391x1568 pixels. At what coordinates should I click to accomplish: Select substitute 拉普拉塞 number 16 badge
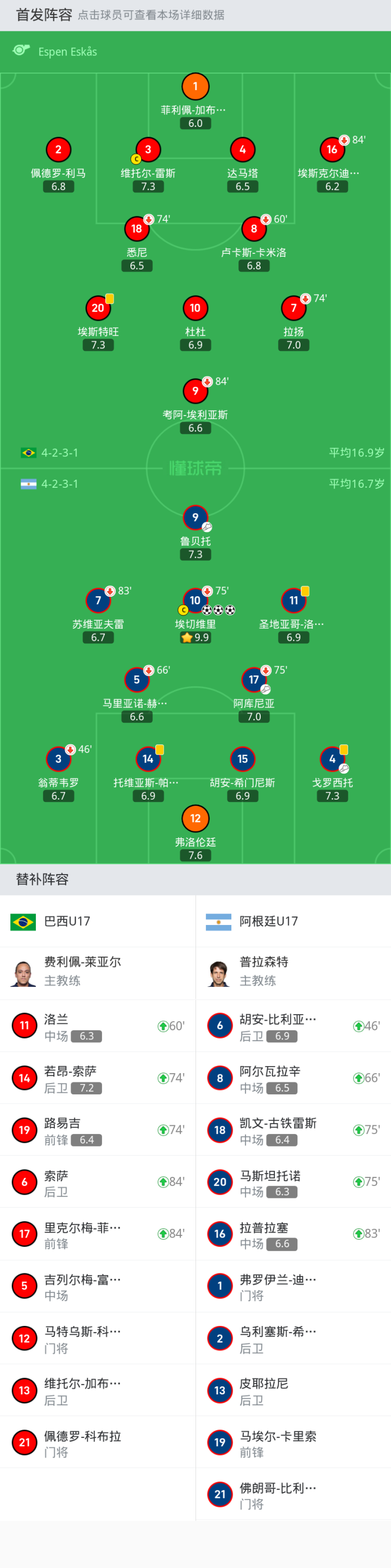220,1233
